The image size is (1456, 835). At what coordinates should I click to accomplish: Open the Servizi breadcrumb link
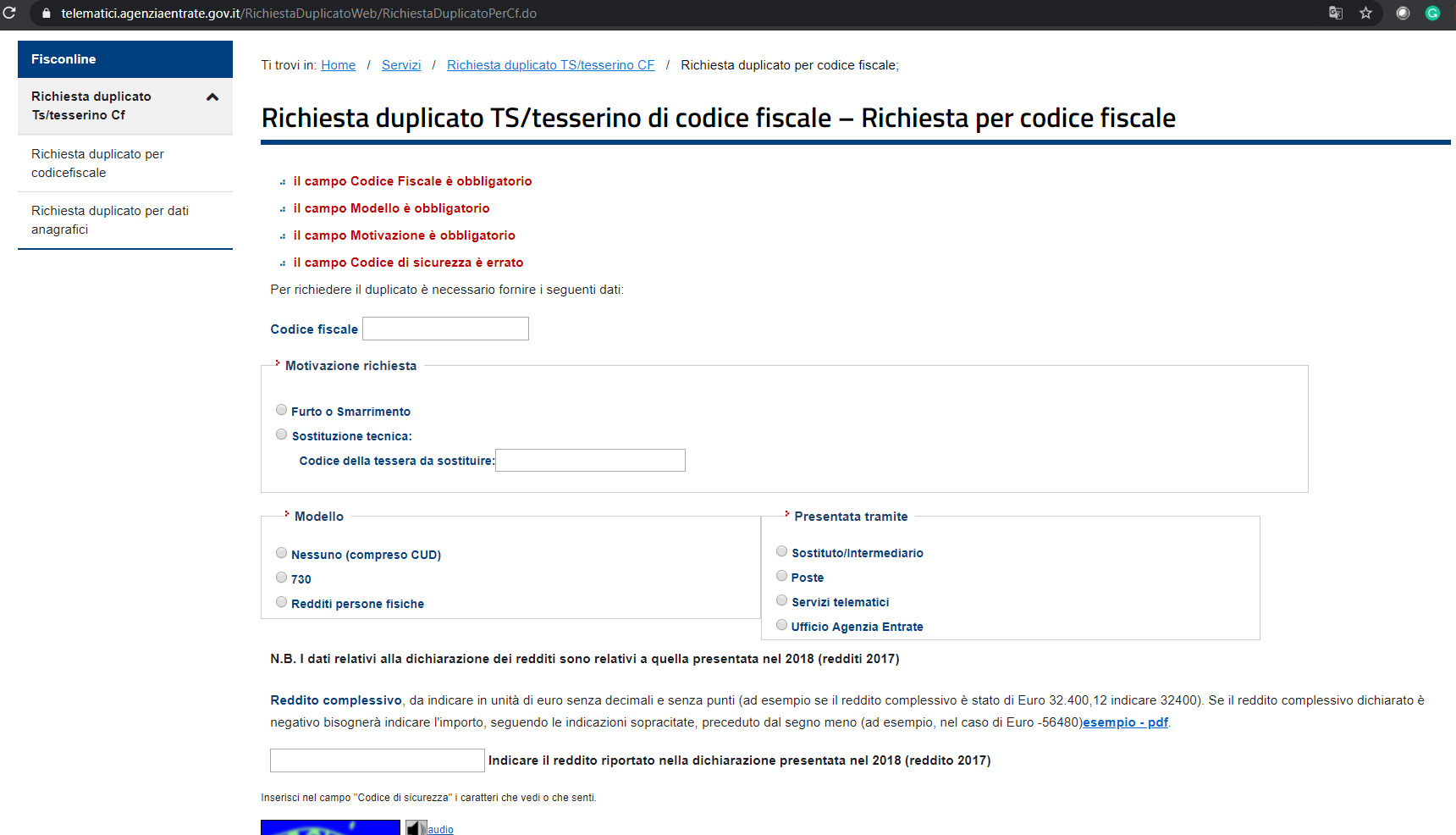click(400, 65)
